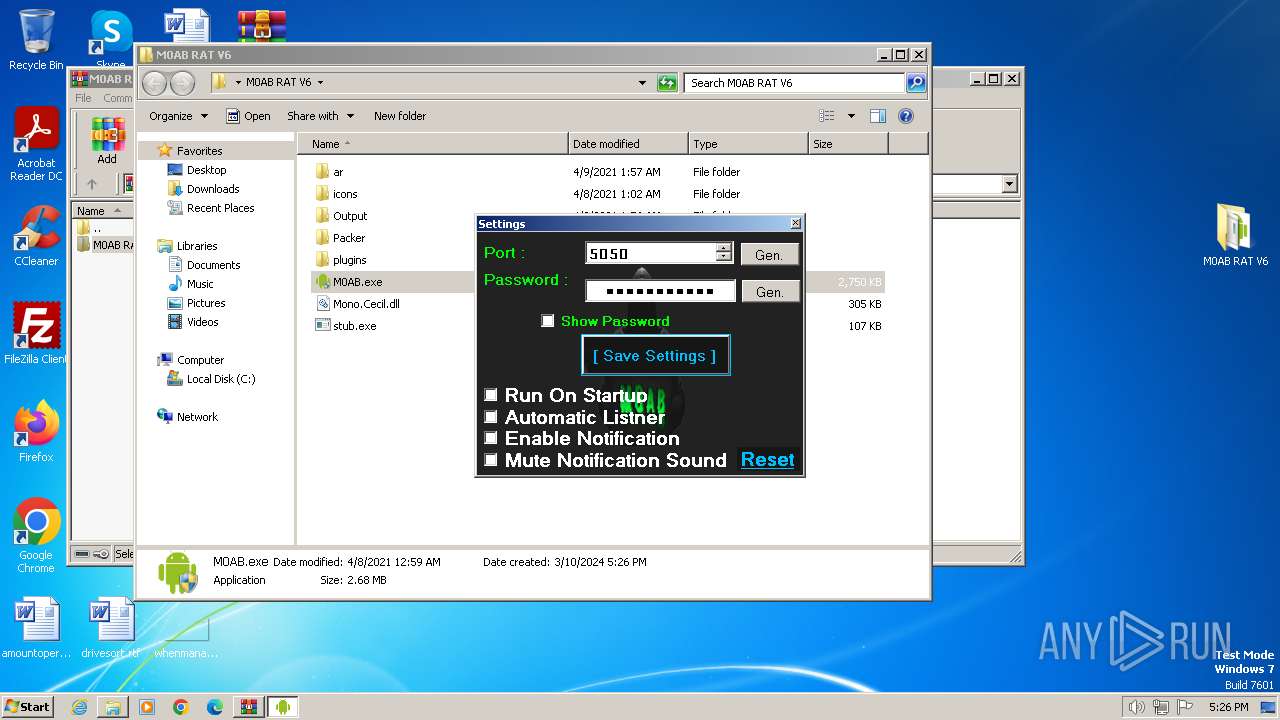Viewport: 1280px width, 720px height.
Task: Open Favorites in navigation pane
Action: (199, 151)
